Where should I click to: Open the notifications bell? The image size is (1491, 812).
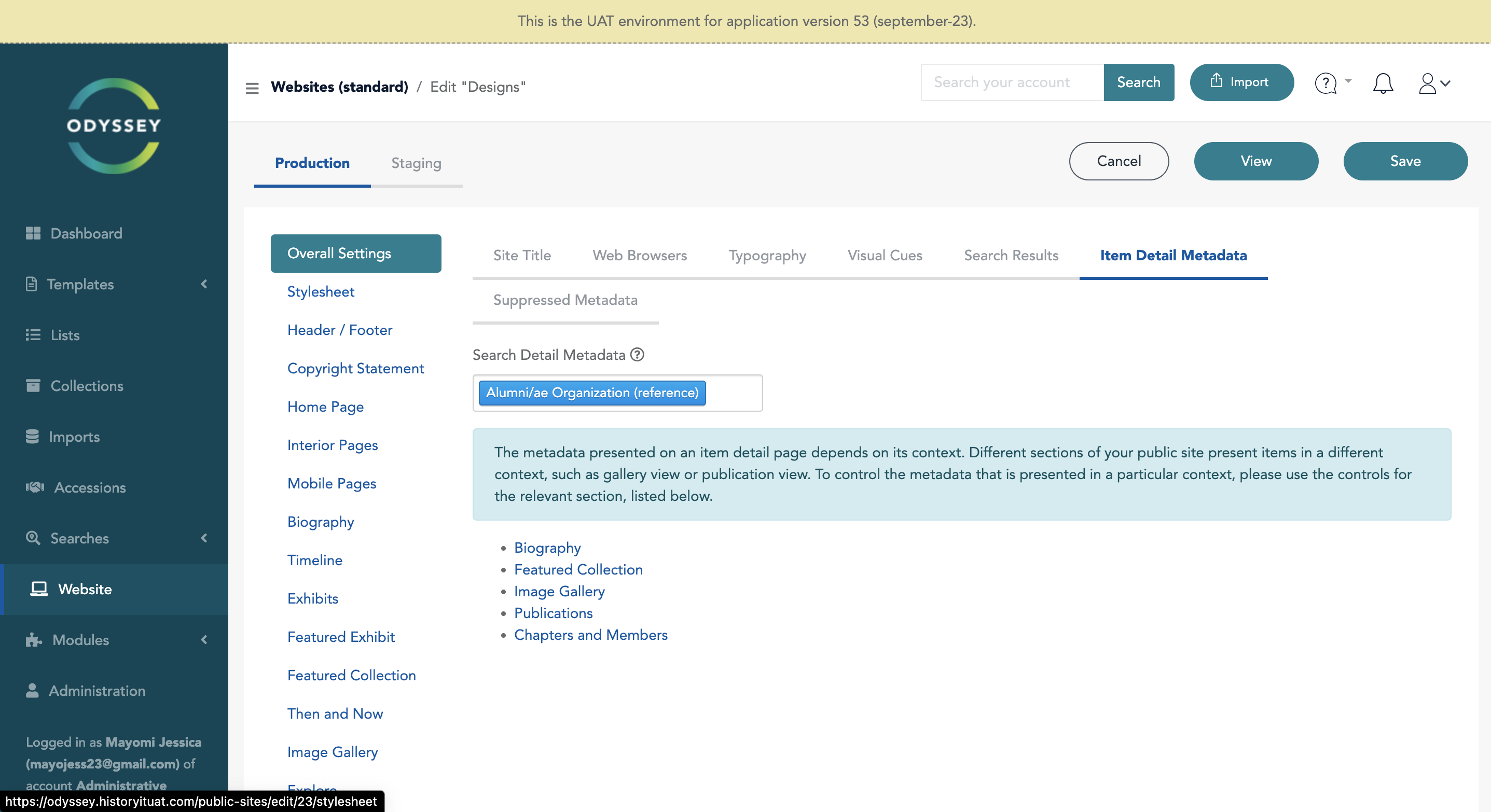click(1383, 83)
